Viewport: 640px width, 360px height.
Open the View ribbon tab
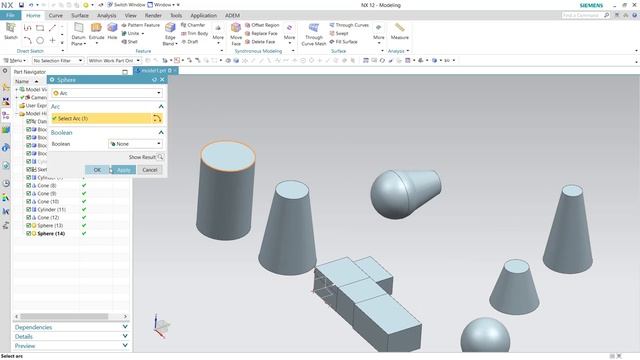(x=131, y=16)
